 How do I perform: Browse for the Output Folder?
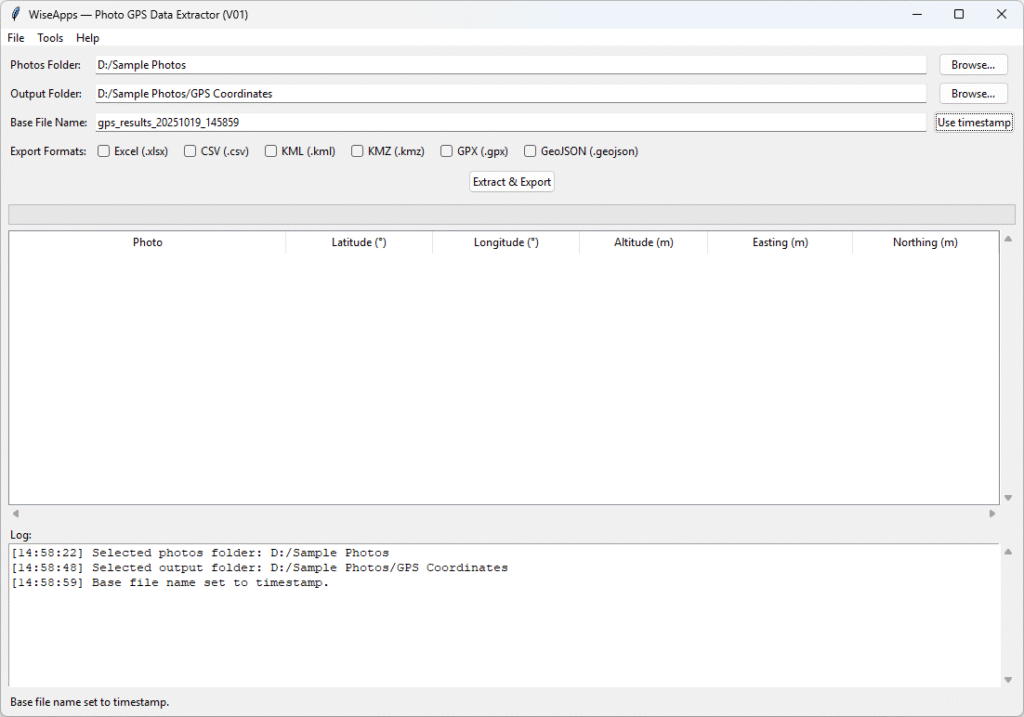972,94
